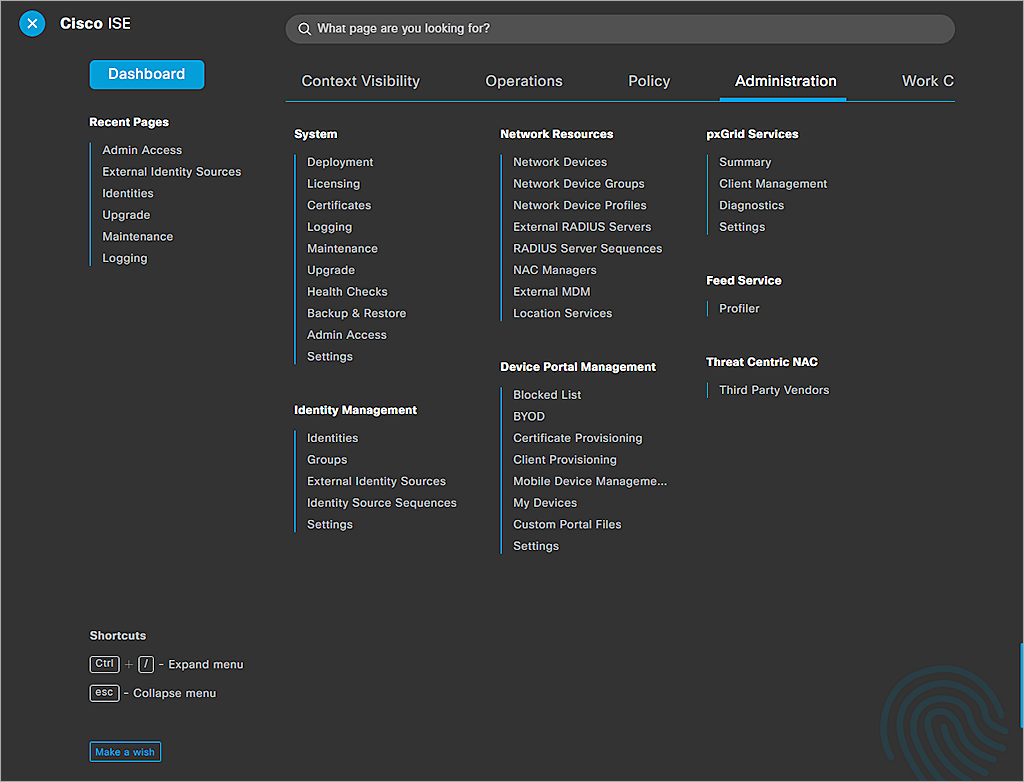Open Backup & Restore settings

click(x=356, y=312)
